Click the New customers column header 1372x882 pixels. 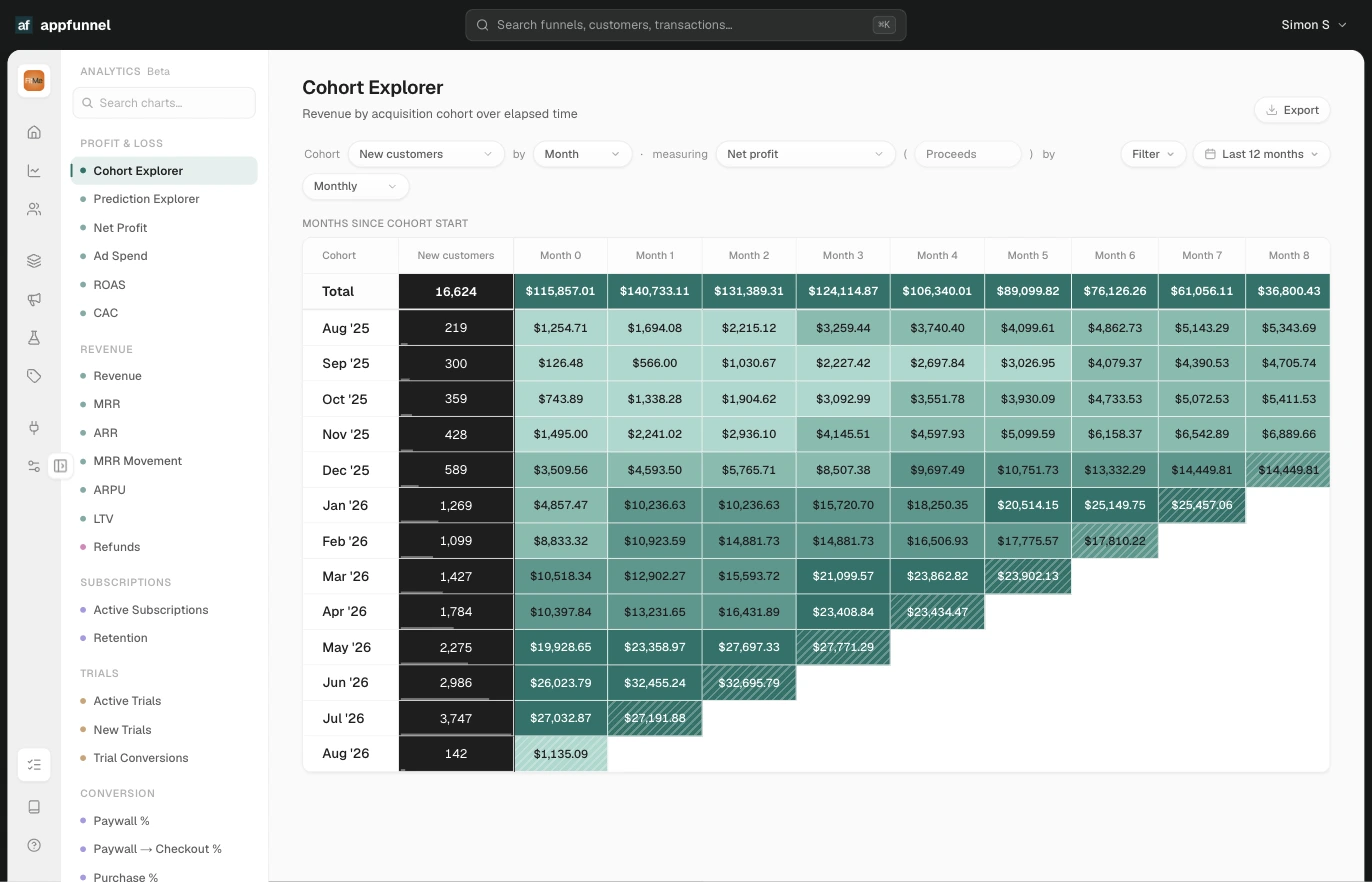point(456,256)
